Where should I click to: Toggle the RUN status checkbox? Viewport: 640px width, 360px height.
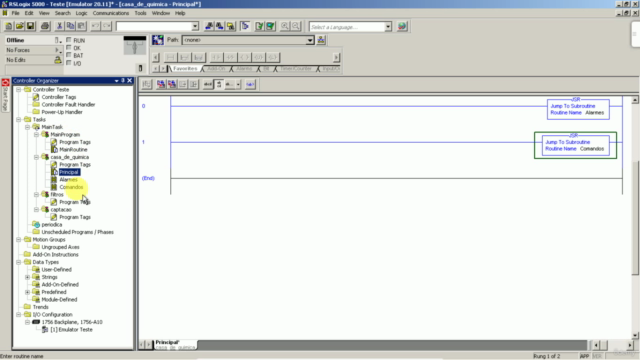[69, 40]
